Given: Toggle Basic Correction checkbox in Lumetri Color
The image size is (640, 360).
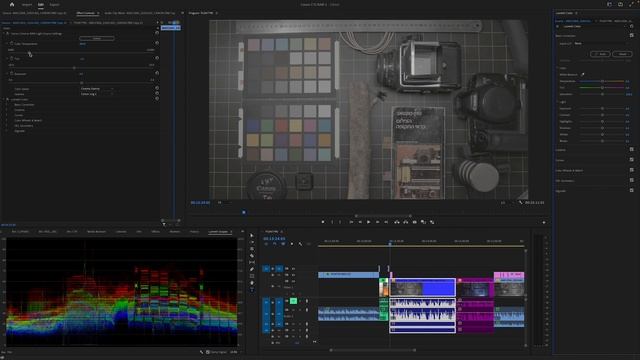Looking at the screenshot, I should [x=631, y=36].
